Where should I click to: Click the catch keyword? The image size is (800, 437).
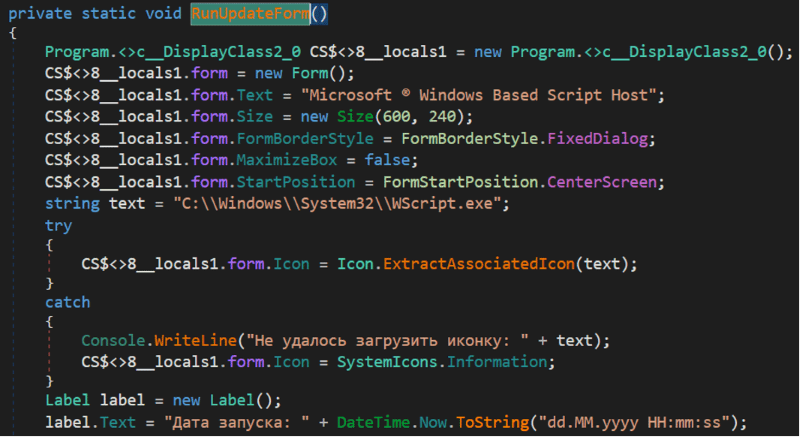pos(67,302)
